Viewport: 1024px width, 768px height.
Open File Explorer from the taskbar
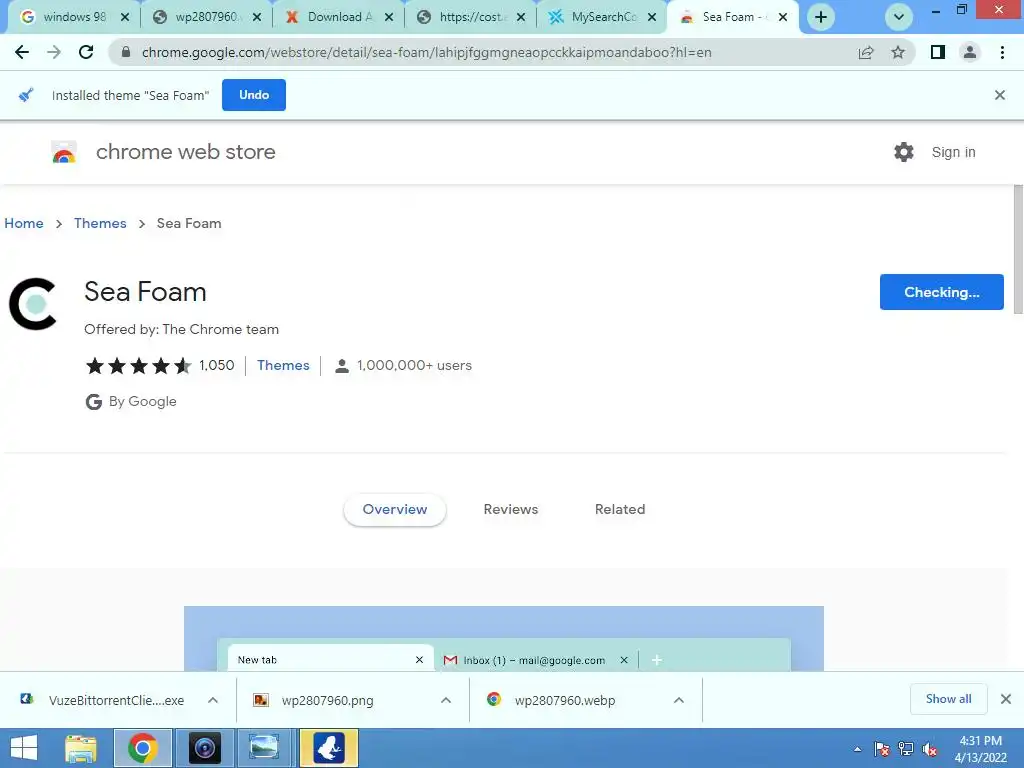(80, 748)
